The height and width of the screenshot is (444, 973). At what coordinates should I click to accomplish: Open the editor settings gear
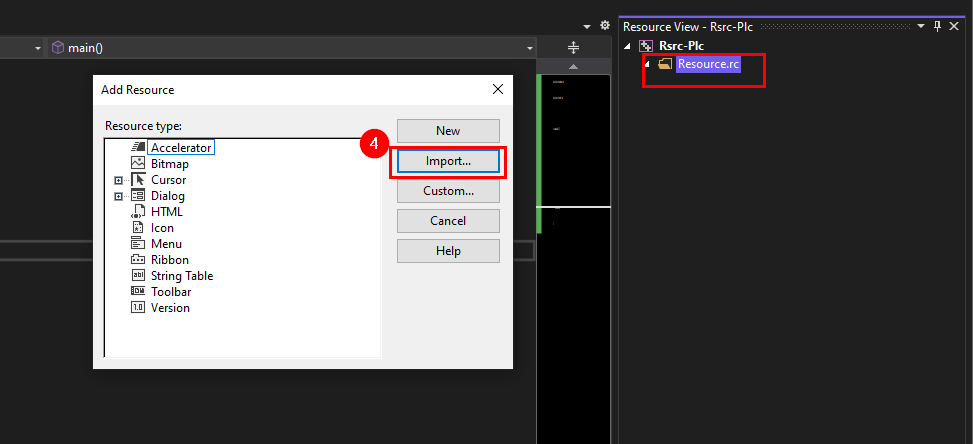pos(605,26)
